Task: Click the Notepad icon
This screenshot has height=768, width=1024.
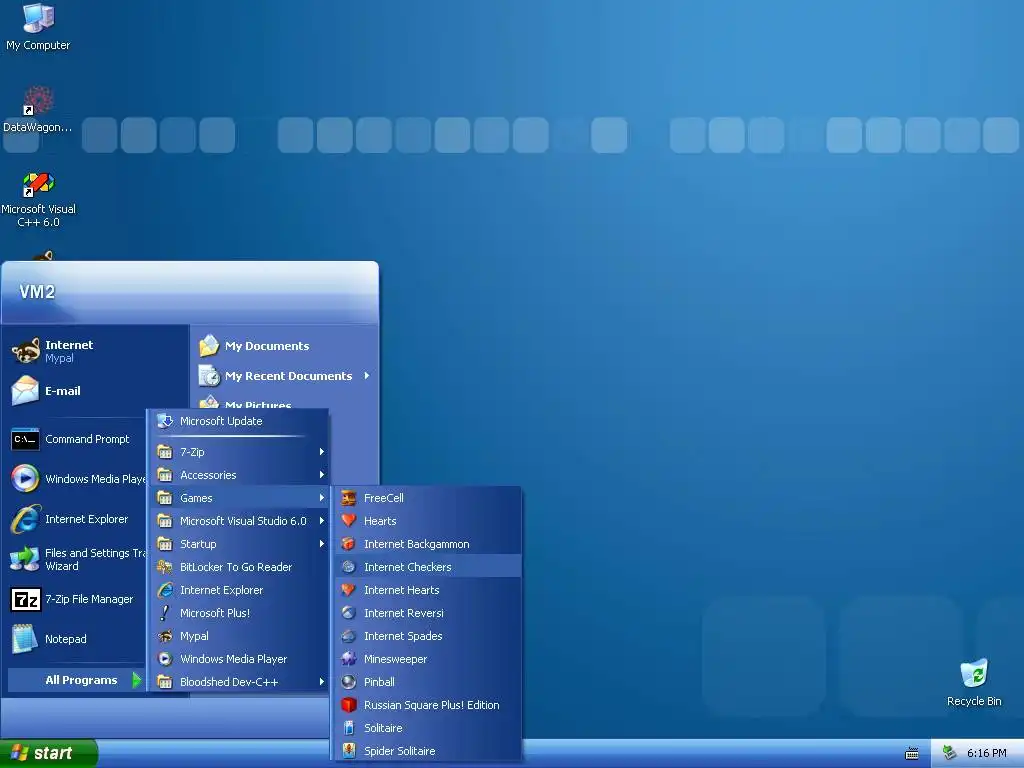Action: (25, 639)
